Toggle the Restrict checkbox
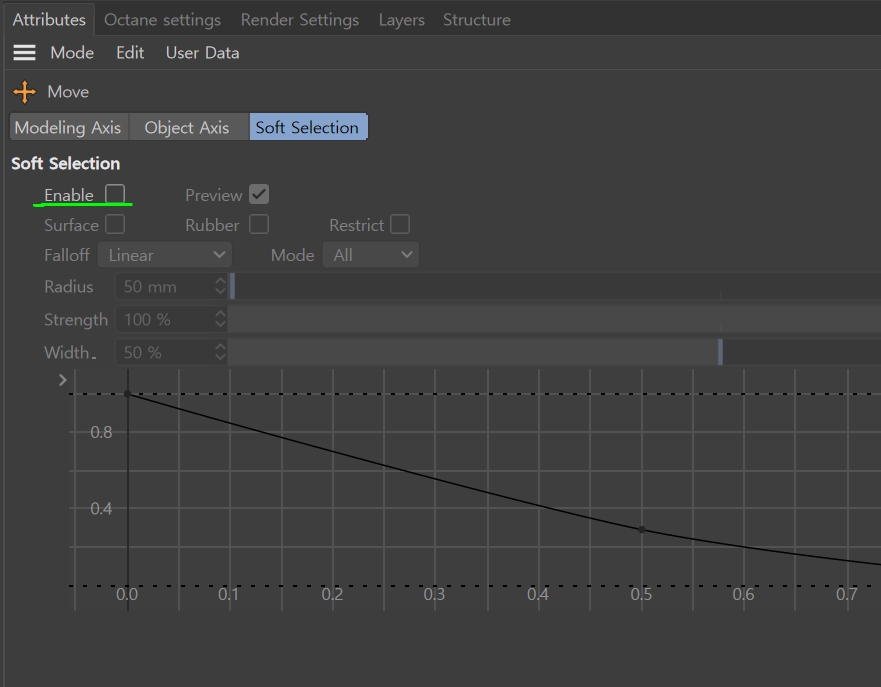This screenshot has width=881, height=687. click(x=400, y=224)
